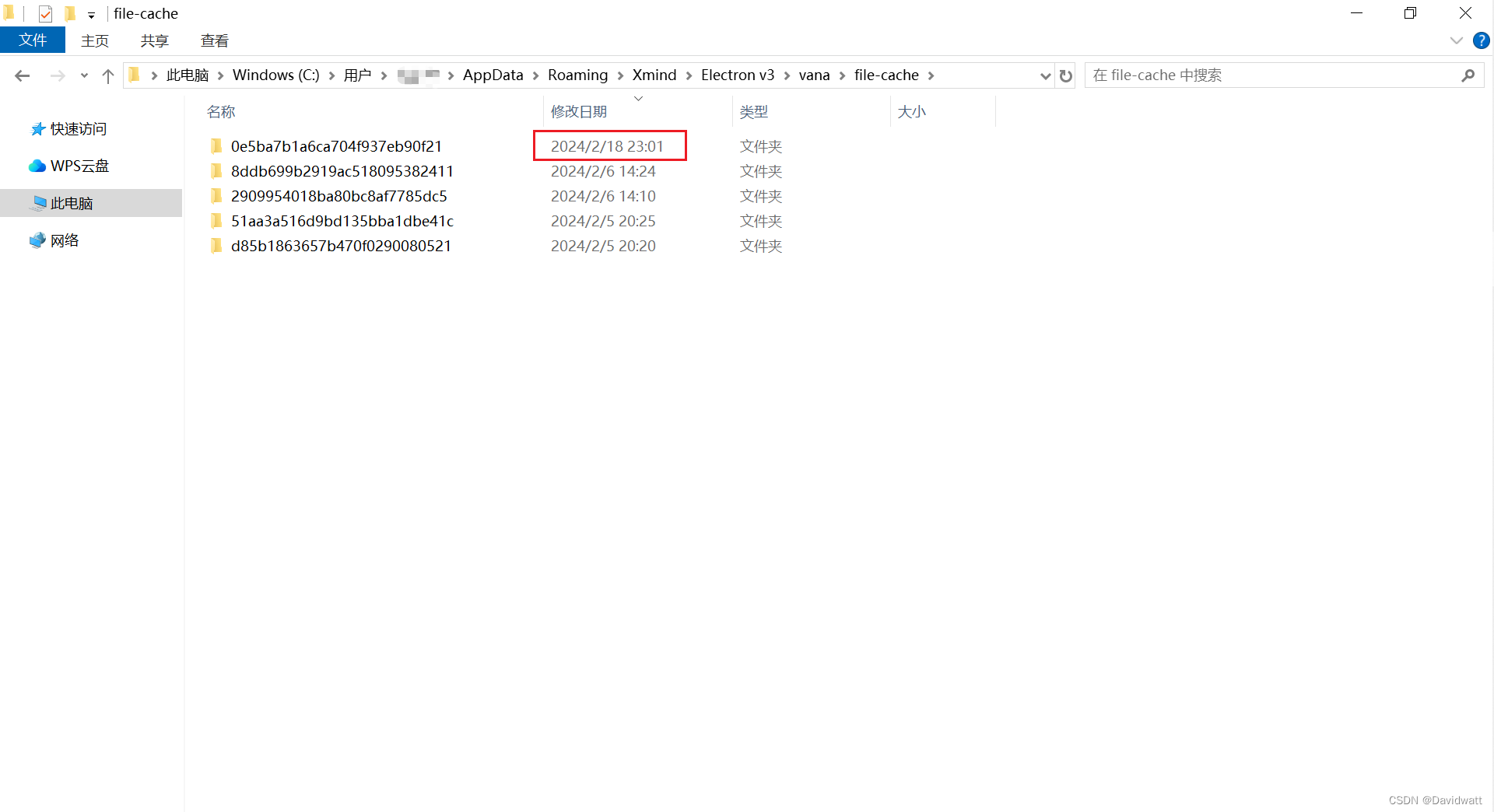Image resolution: width=1494 pixels, height=812 pixels.
Task: Click the folder icon at address bar start
Action: pos(134,75)
